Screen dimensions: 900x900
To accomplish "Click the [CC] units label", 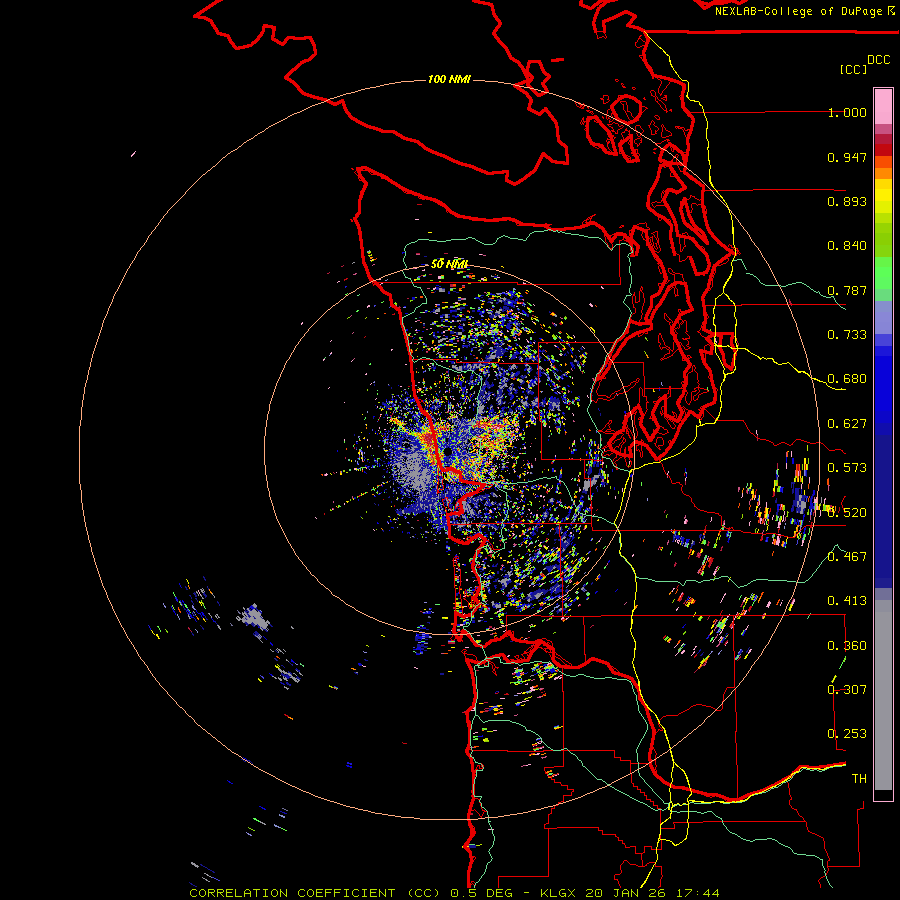I will [853, 69].
